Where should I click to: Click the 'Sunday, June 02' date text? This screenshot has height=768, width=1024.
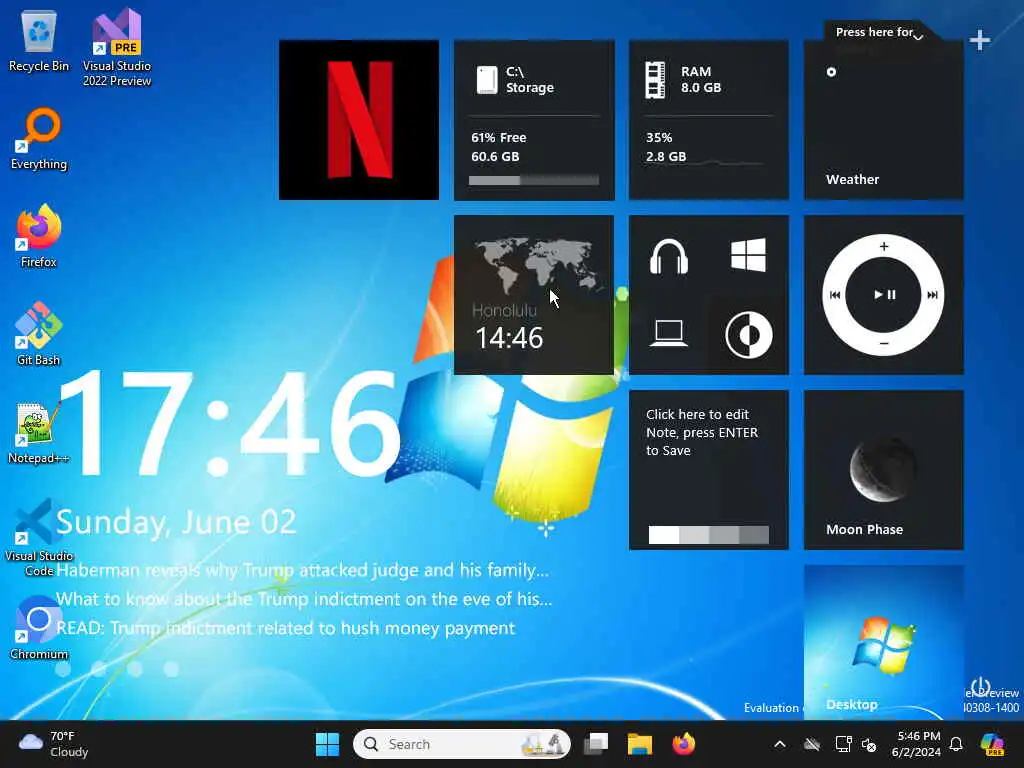(176, 522)
